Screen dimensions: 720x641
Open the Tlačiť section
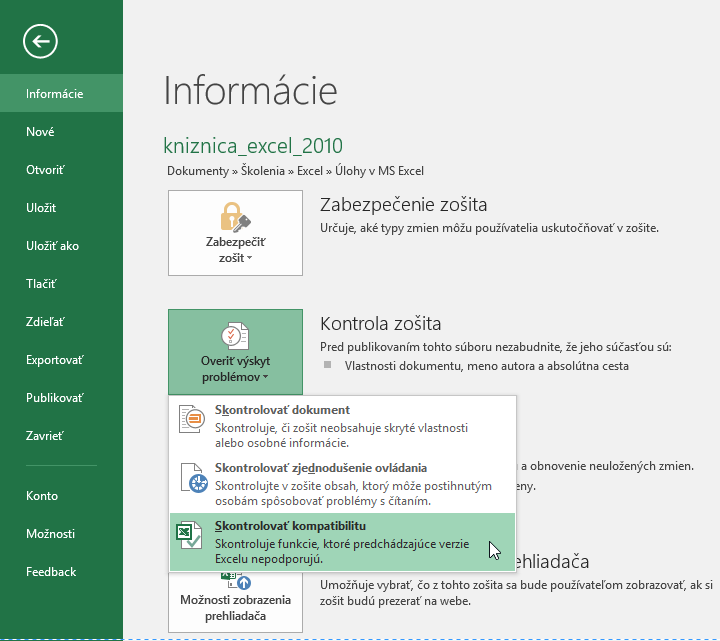pyautogui.click(x=62, y=284)
